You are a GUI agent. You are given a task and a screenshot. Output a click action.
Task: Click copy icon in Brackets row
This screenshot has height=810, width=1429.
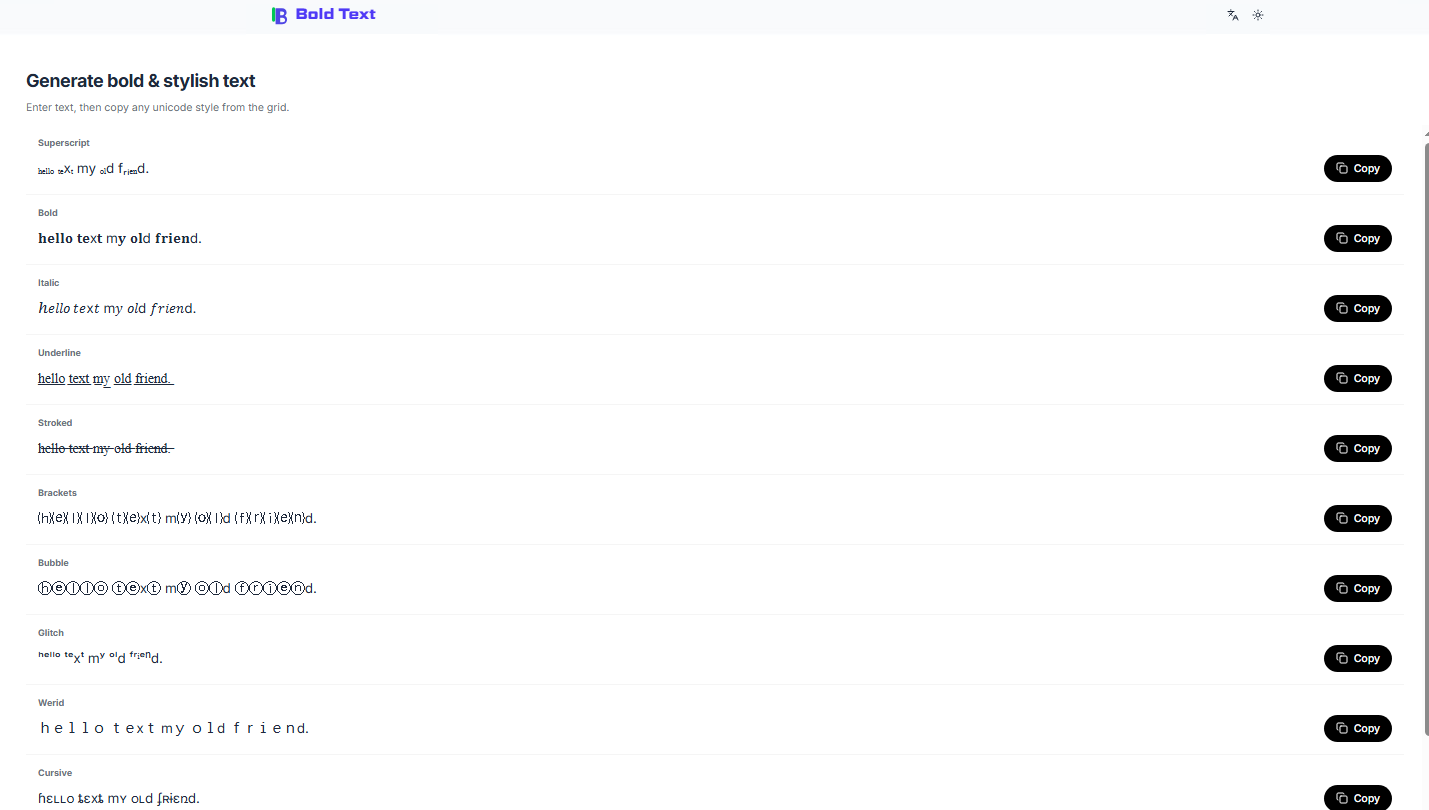[x=1342, y=519]
